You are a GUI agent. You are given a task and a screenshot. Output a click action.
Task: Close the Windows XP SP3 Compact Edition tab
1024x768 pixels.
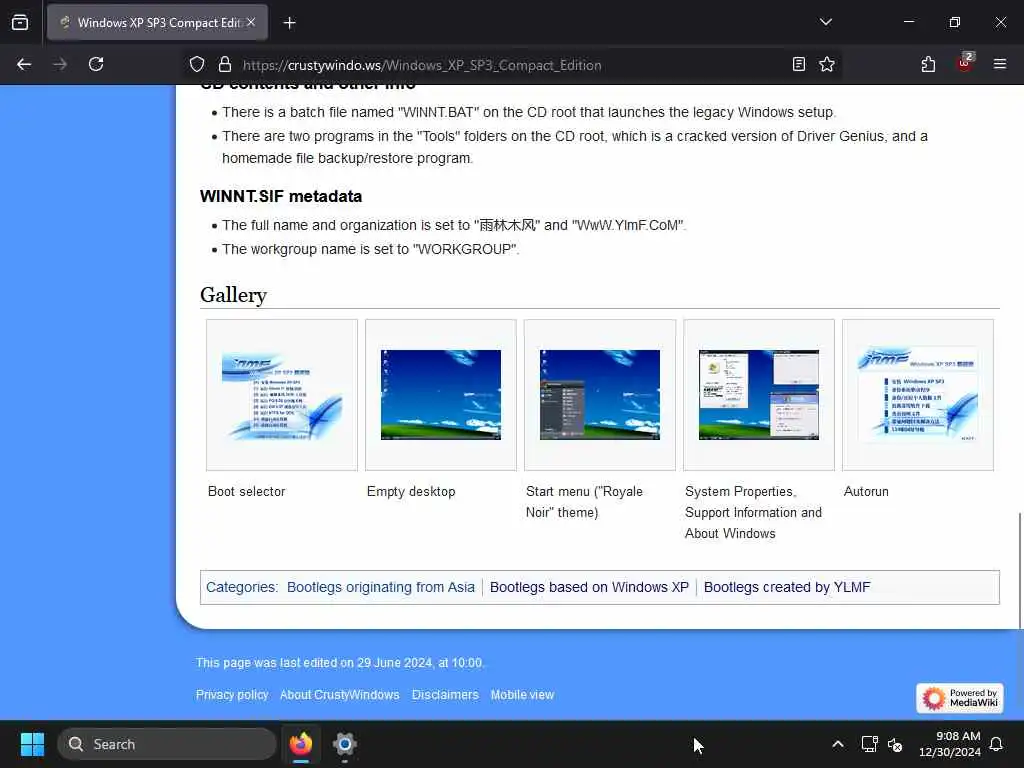coord(251,22)
